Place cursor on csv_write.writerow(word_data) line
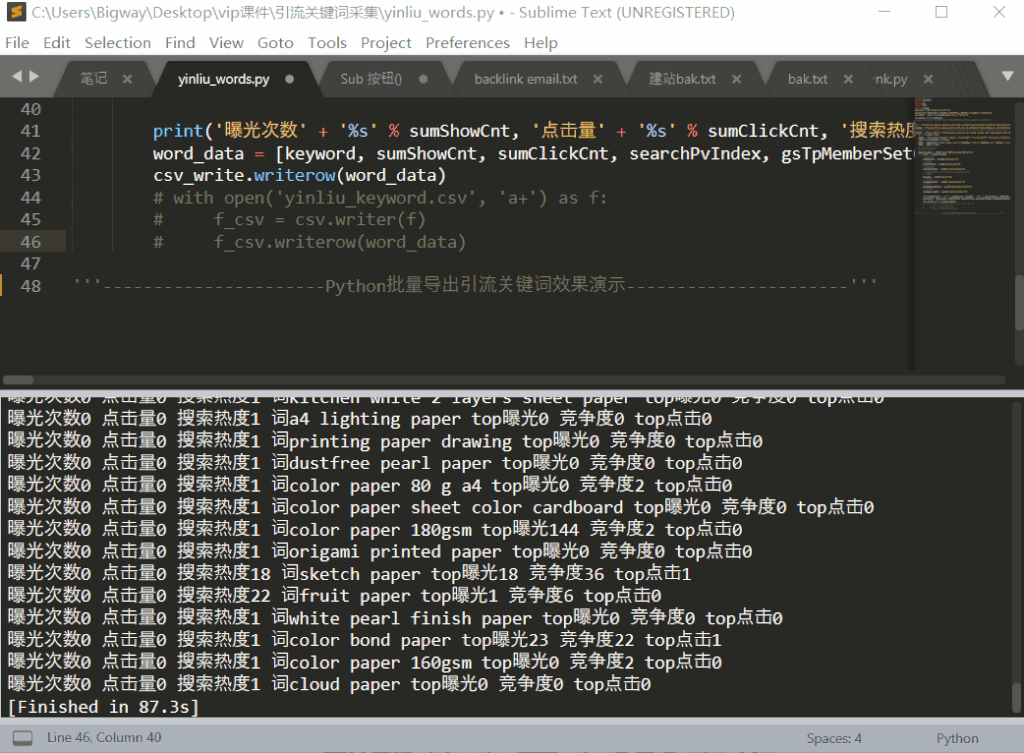This screenshot has width=1024, height=753. point(299,175)
